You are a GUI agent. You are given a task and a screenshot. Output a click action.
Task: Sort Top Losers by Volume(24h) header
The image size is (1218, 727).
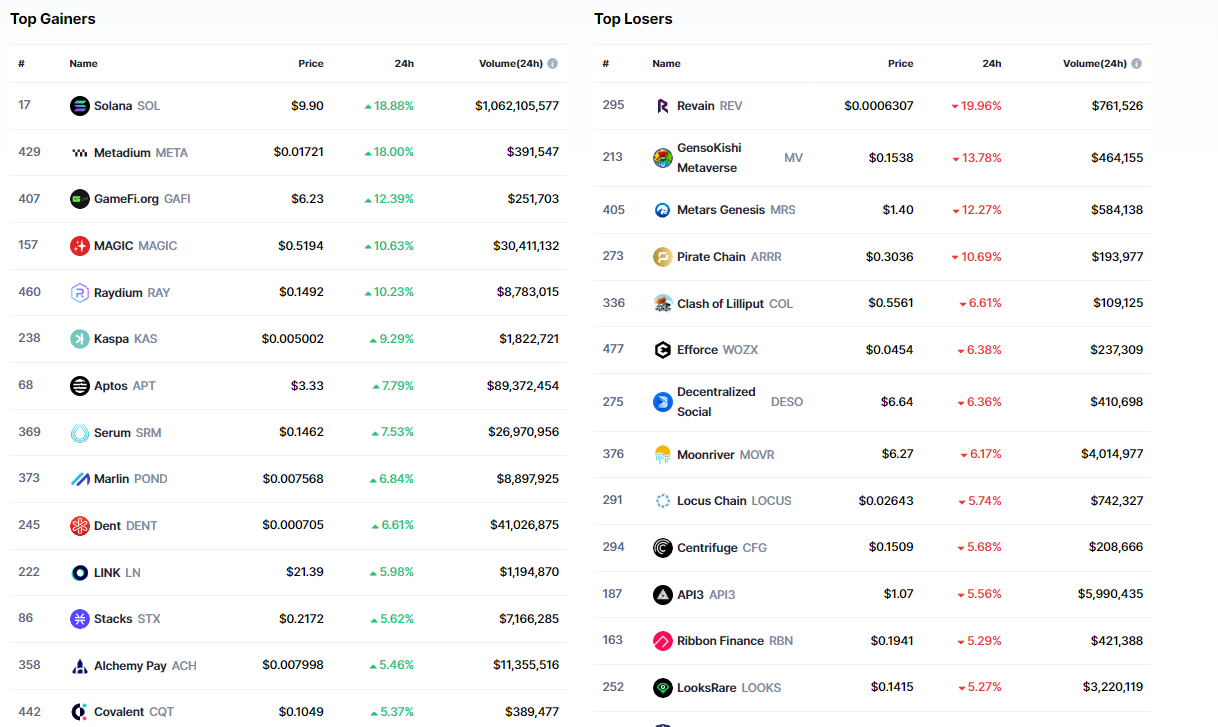click(x=1094, y=64)
